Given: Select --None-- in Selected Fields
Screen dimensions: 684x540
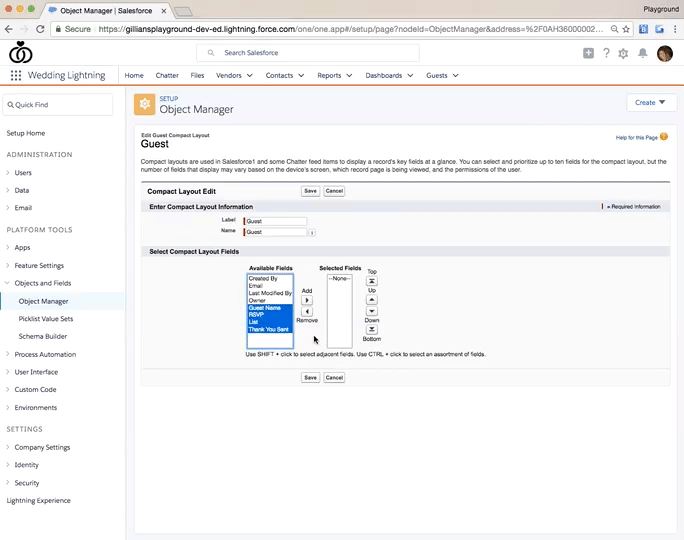Looking at the screenshot, I should [x=339, y=278].
